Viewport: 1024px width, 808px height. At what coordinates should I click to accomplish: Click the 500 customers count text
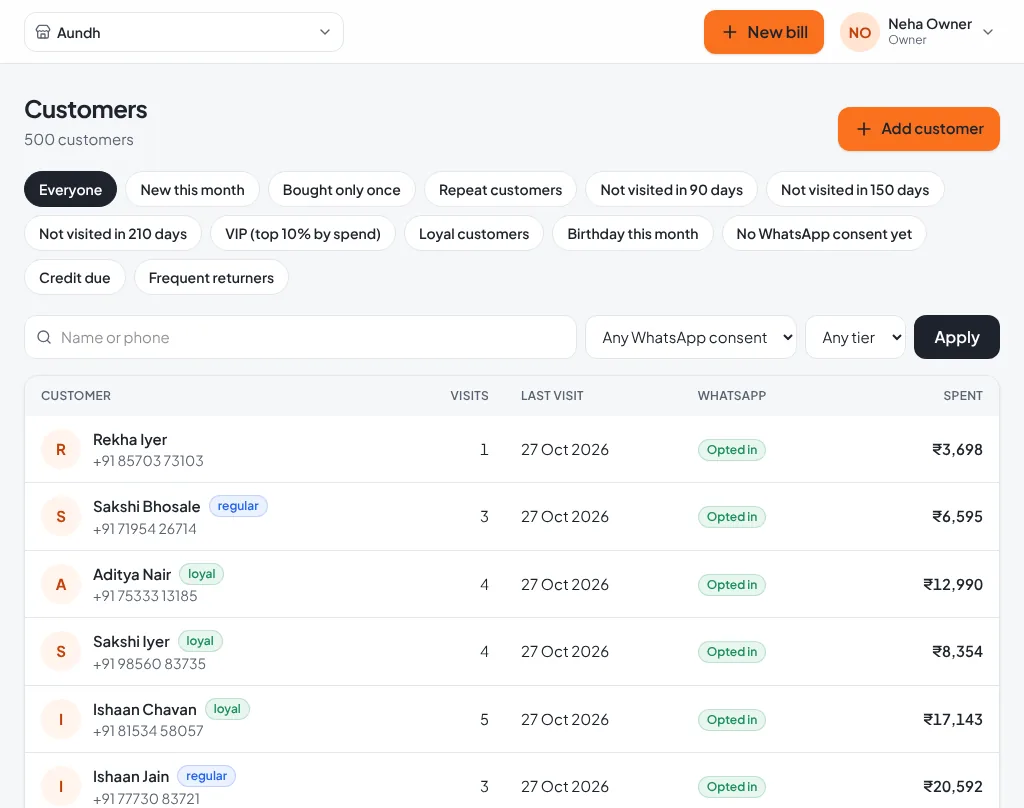[x=79, y=140]
